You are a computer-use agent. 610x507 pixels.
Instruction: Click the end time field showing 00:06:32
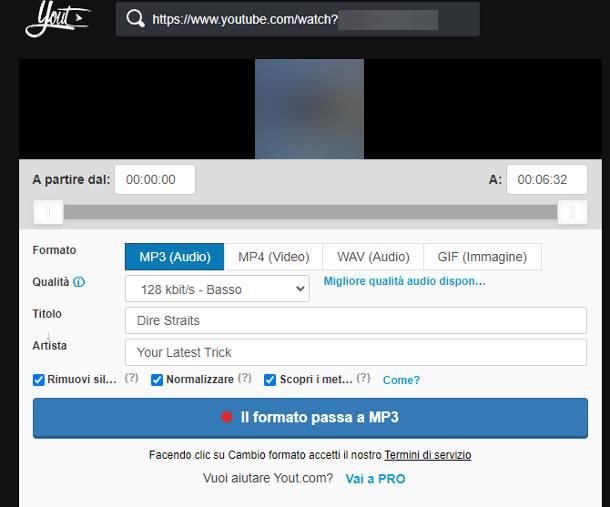click(x=547, y=179)
